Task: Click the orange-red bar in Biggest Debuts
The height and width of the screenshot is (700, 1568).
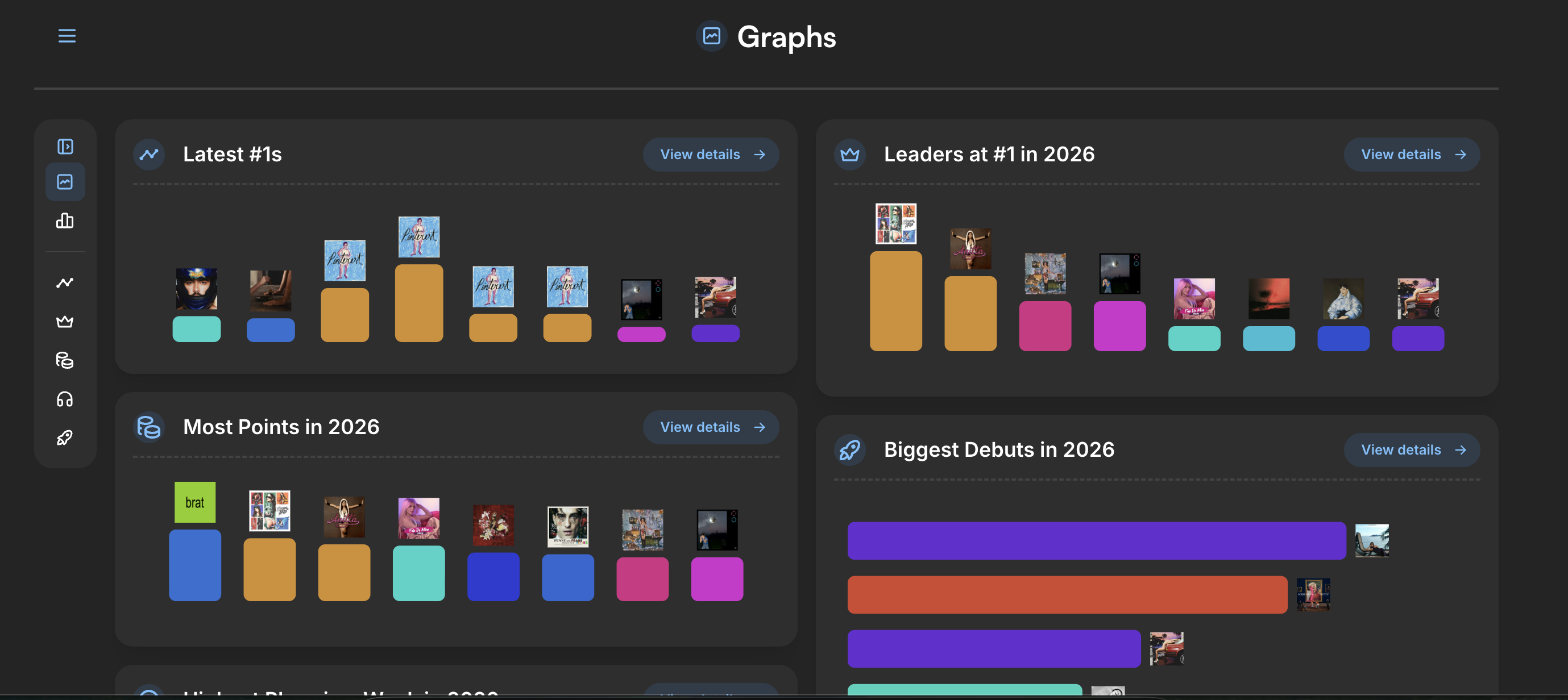Action: [1068, 595]
